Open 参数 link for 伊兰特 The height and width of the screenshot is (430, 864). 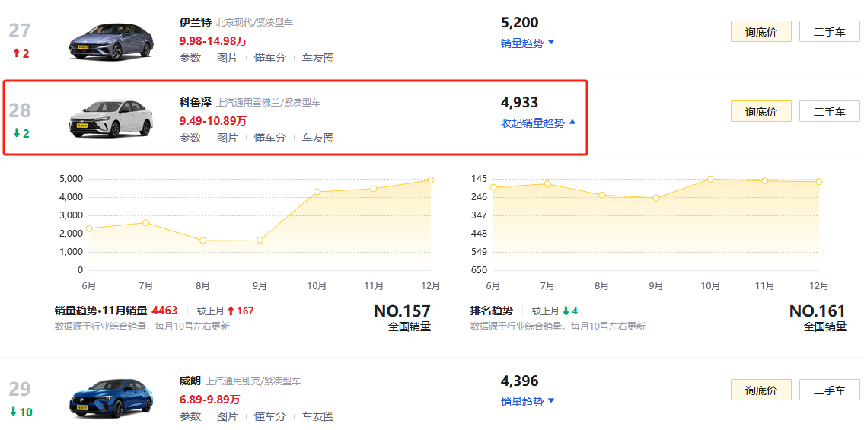coord(190,57)
